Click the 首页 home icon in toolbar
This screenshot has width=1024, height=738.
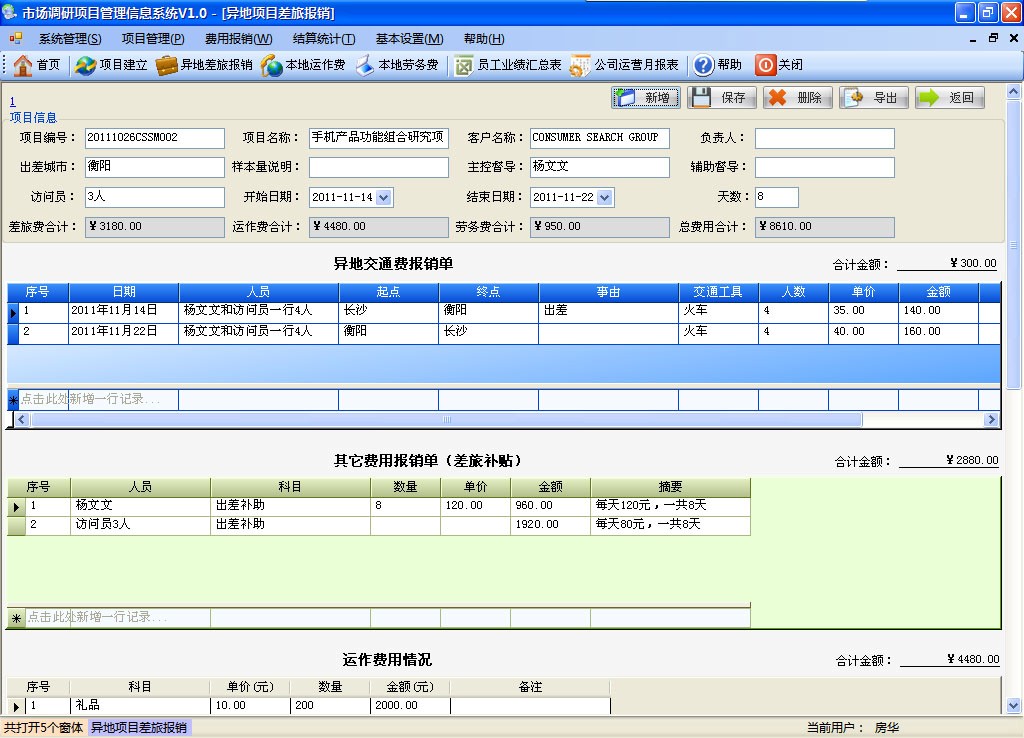pyautogui.click(x=23, y=65)
